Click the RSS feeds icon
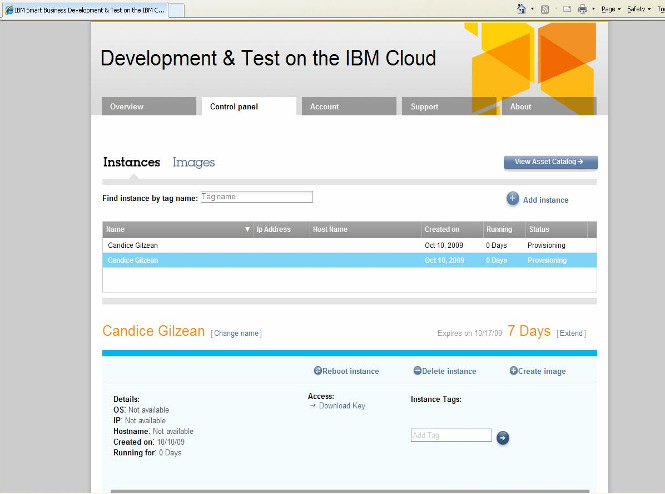The height and width of the screenshot is (494, 665). [x=545, y=9]
